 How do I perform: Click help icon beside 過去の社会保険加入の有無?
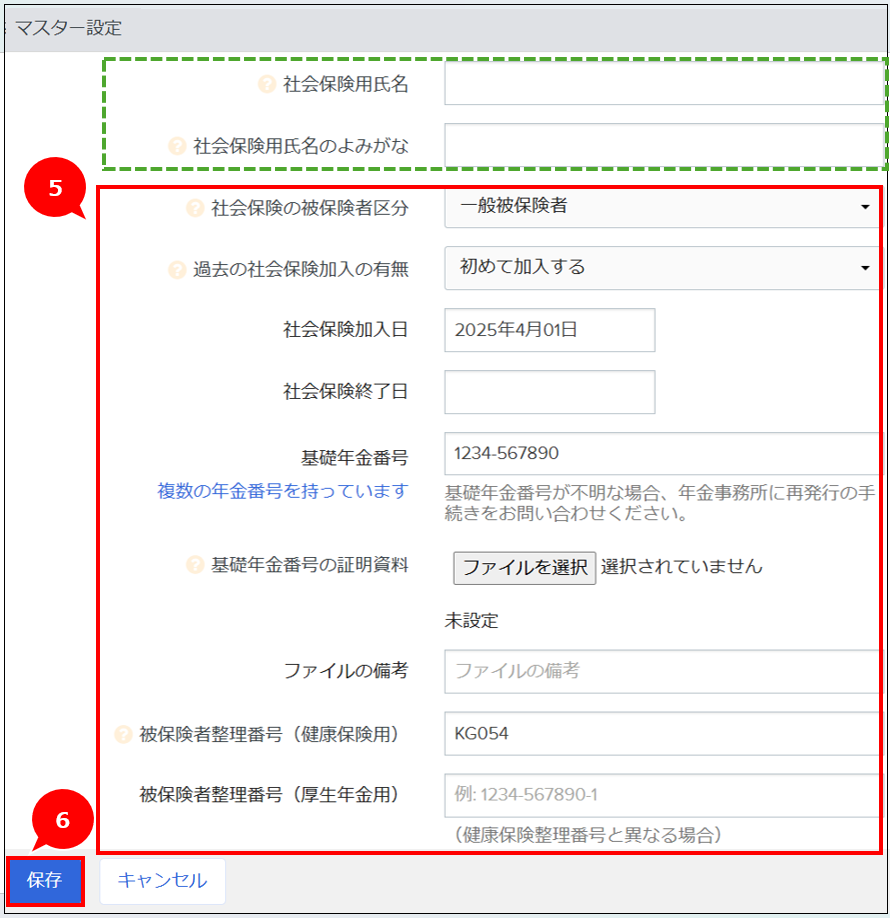click(x=177, y=269)
